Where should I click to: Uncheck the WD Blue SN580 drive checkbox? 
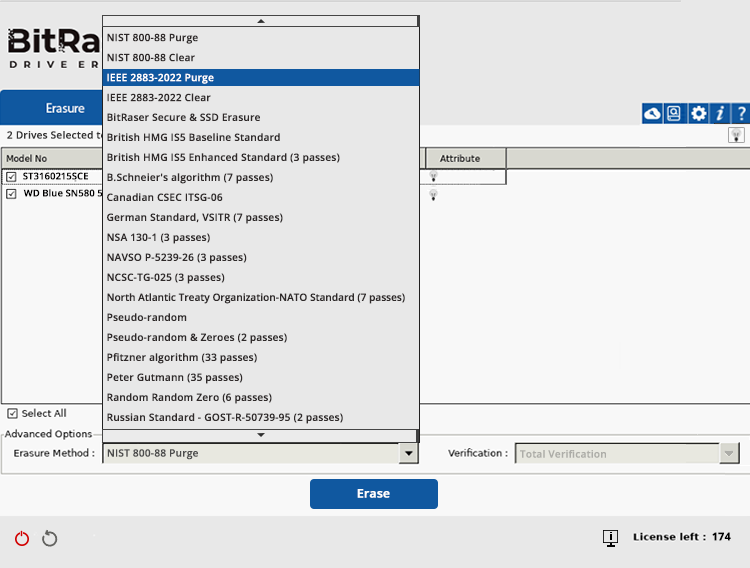(11, 193)
